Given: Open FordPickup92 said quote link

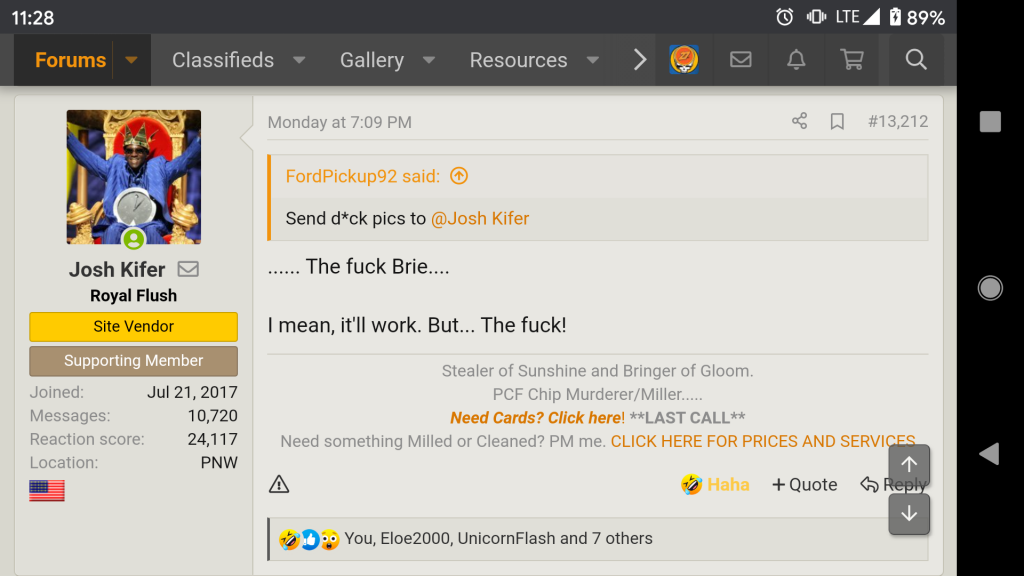Looking at the screenshot, I should 362,176.
